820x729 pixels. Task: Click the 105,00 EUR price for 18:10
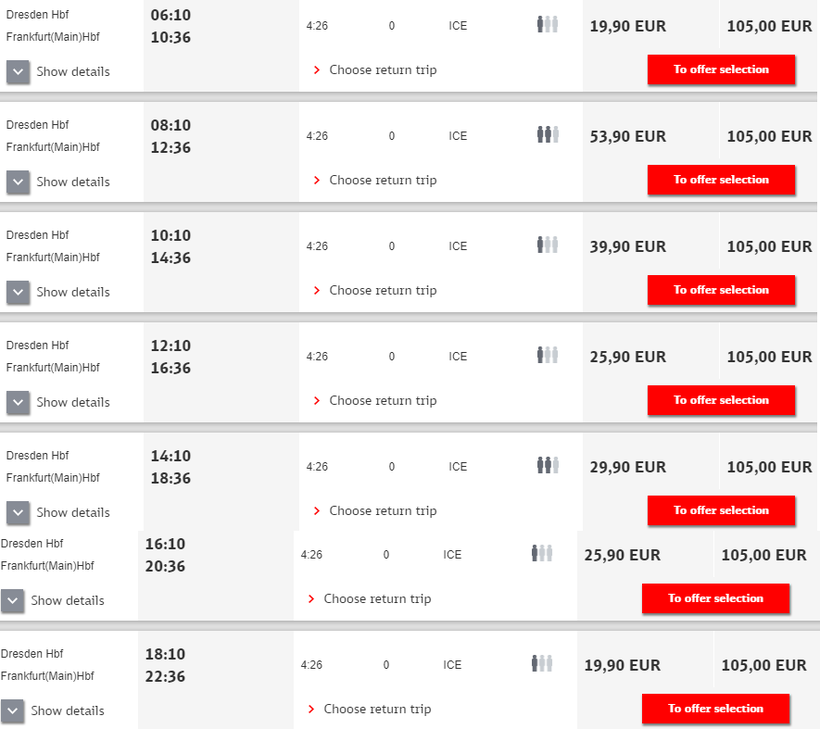(763, 666)
